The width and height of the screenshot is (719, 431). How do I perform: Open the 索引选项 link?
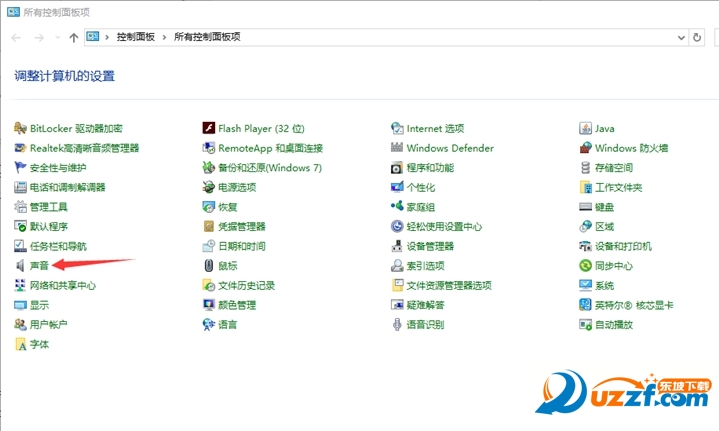pyautogui.click(x=426, y=266)
